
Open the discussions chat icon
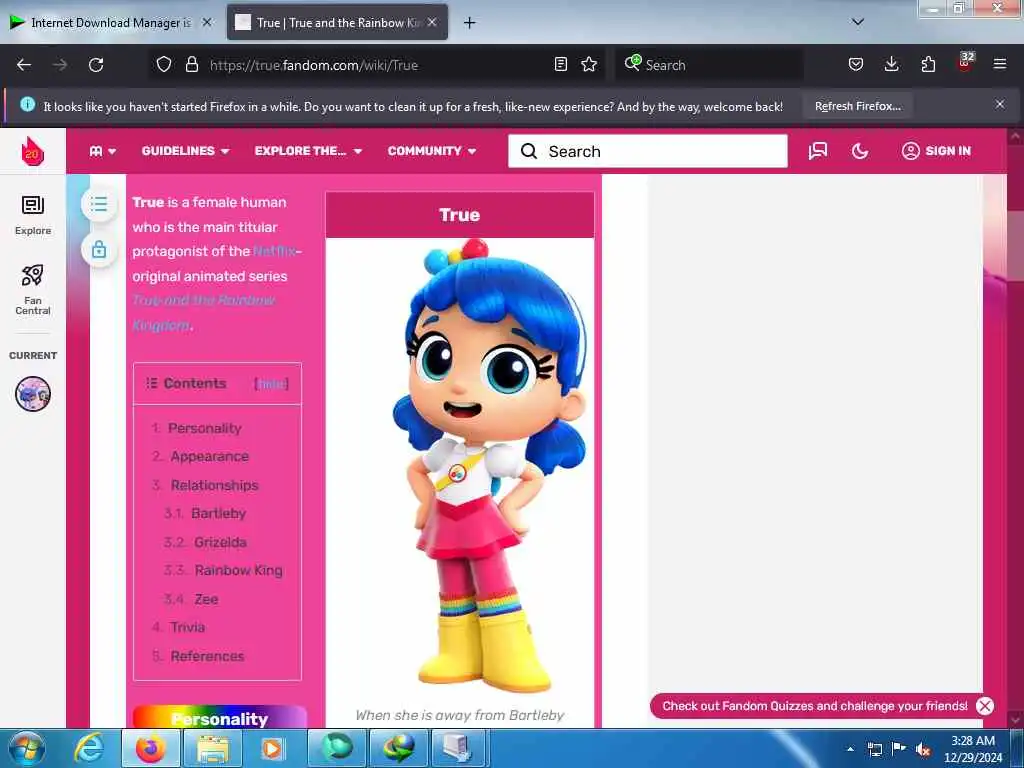click(818, 151)
